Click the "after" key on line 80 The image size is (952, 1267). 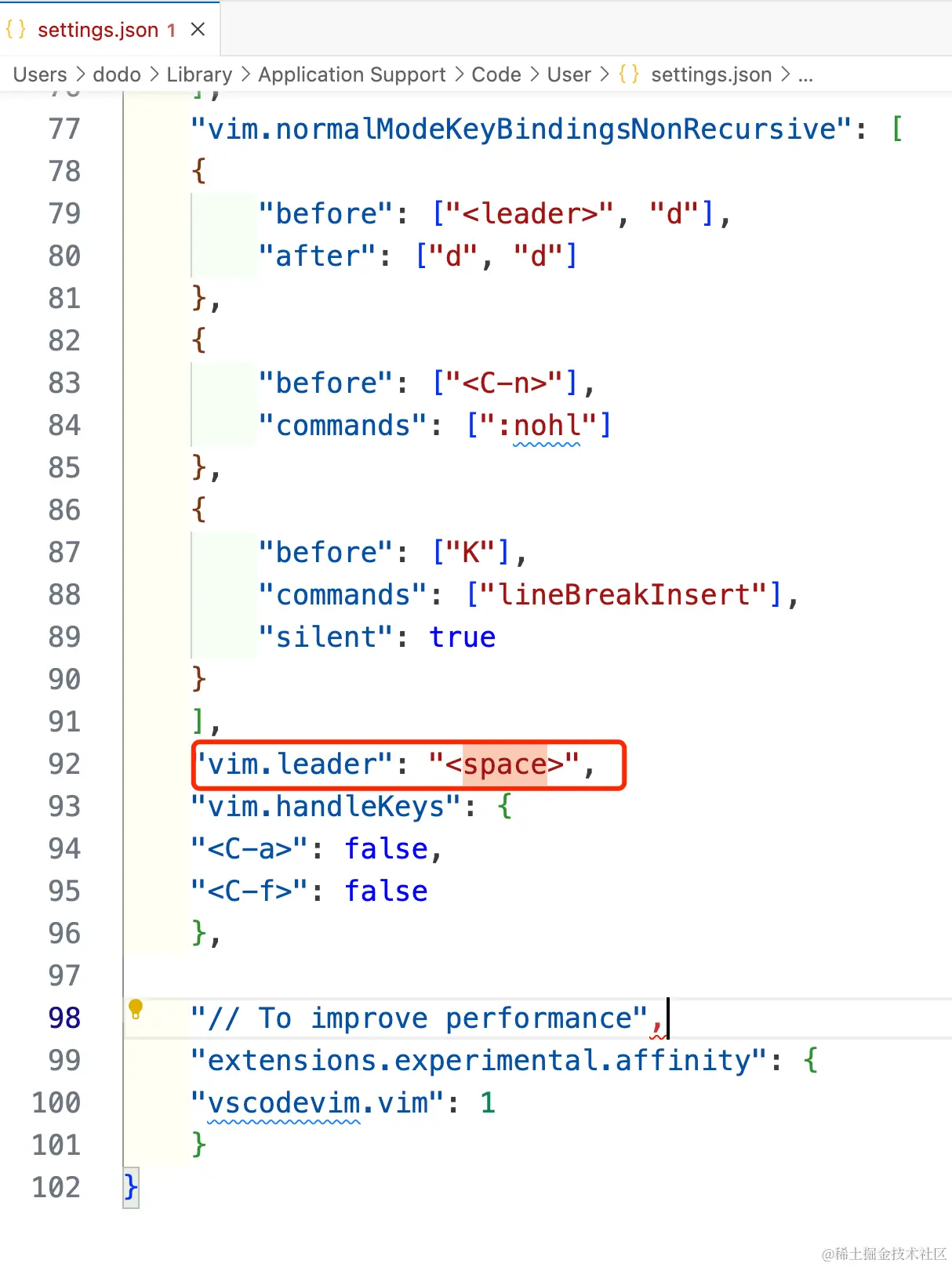pyautogui.click(x=318, y=256)
